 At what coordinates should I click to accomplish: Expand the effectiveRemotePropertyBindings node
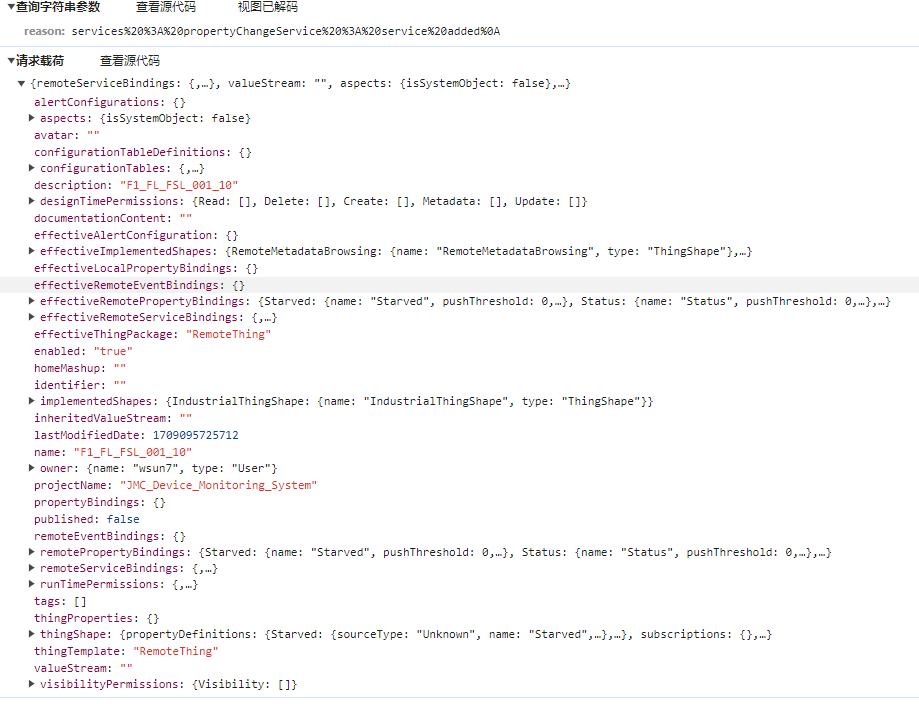click(32, 301)
